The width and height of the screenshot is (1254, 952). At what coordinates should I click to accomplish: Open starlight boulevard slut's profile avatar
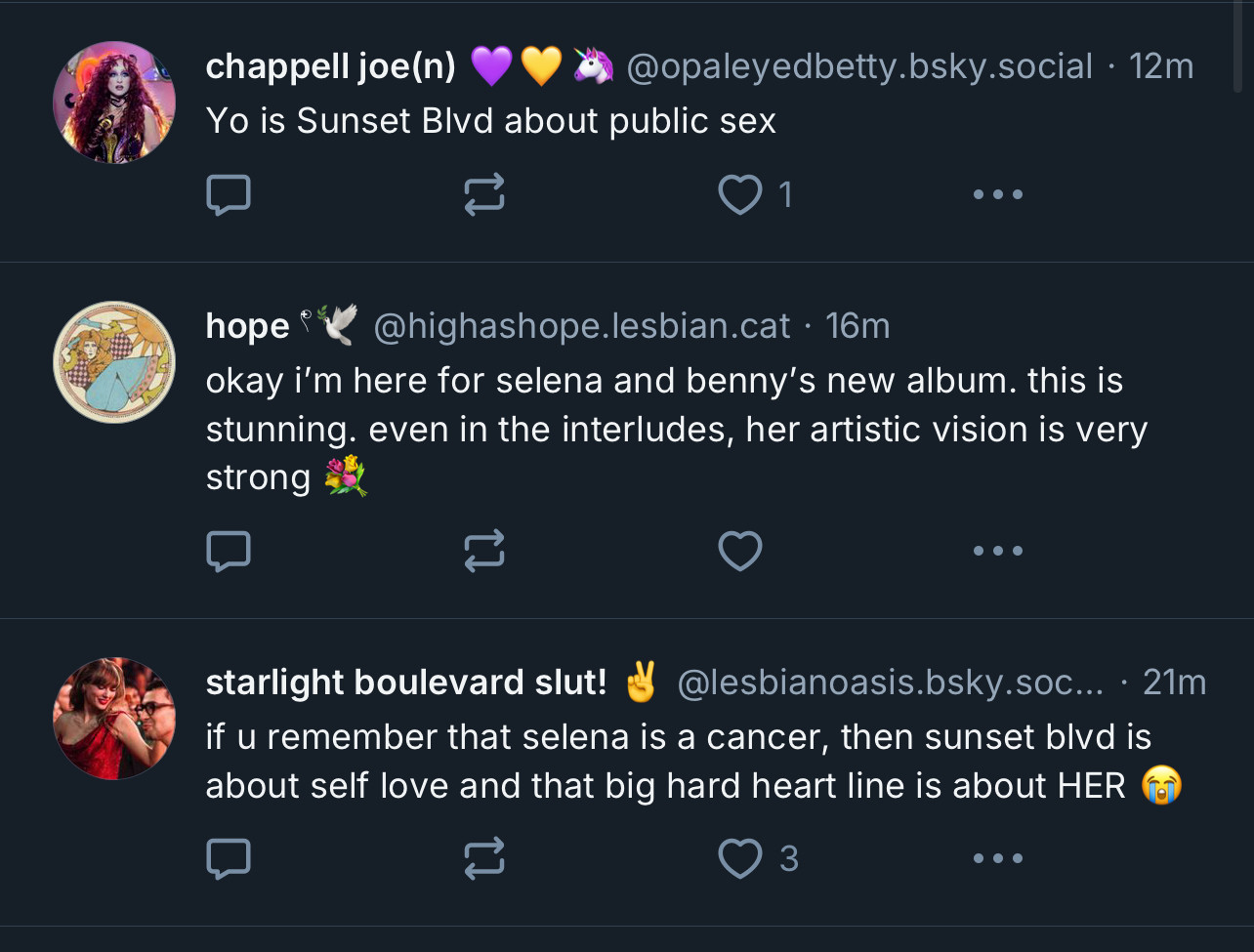click(114, 718)
